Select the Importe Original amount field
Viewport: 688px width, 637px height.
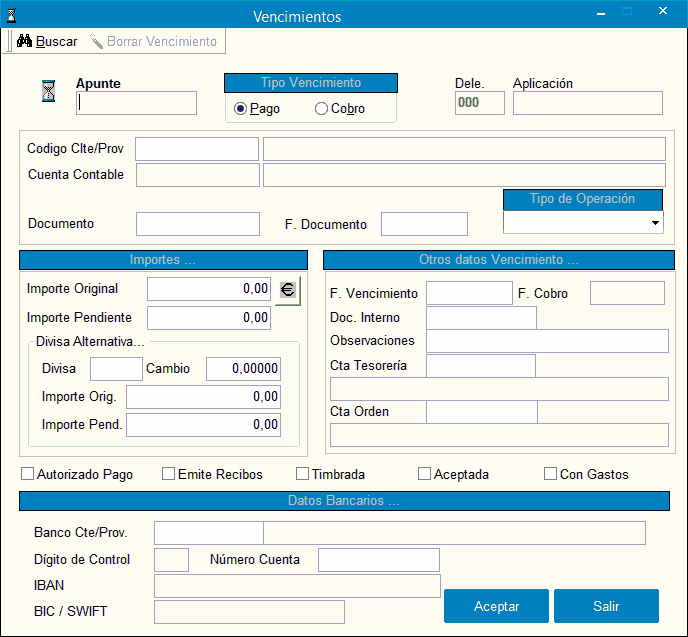click(209, 289)
